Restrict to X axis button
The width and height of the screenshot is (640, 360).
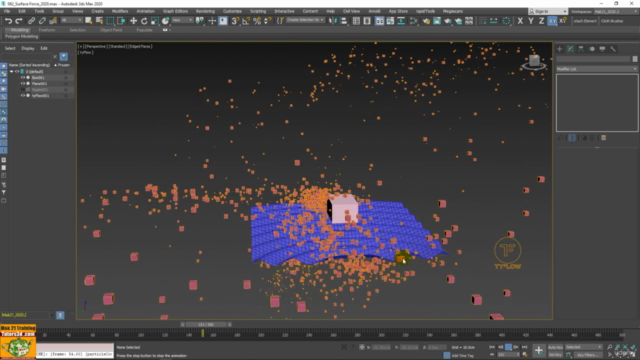click(520, 21)
